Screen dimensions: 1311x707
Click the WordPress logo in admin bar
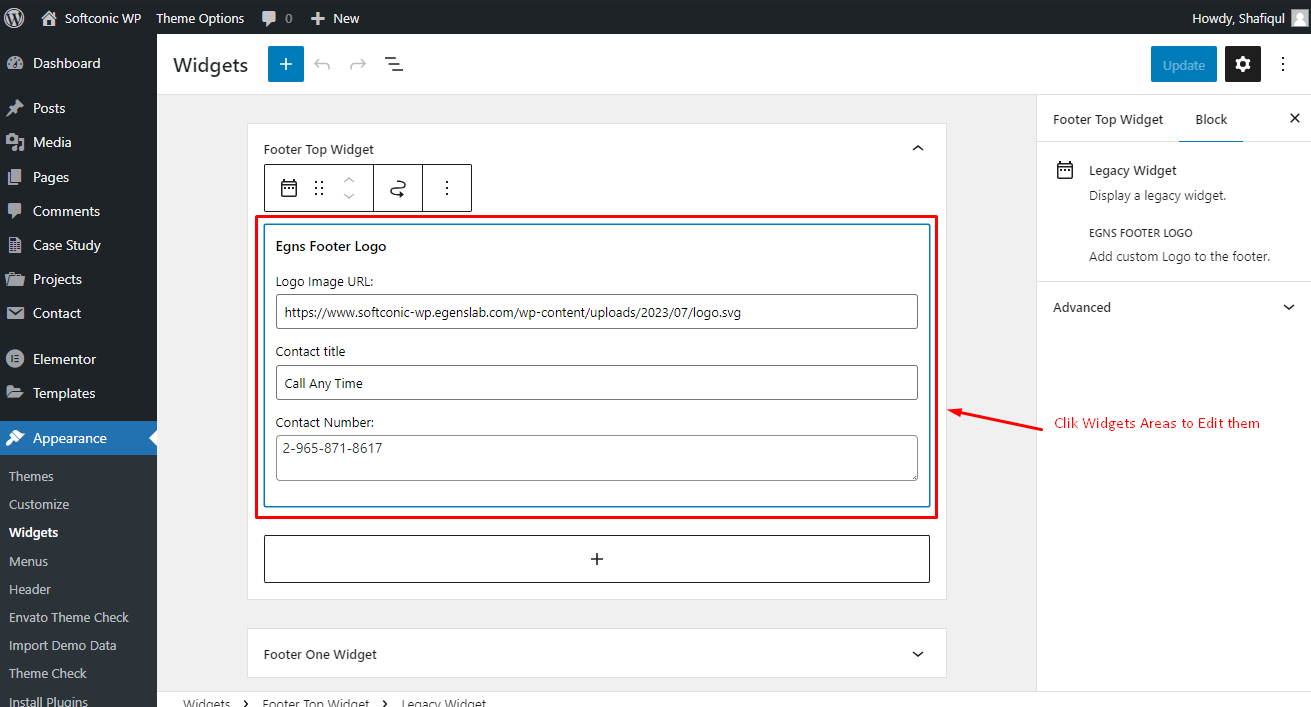point(15,18)
